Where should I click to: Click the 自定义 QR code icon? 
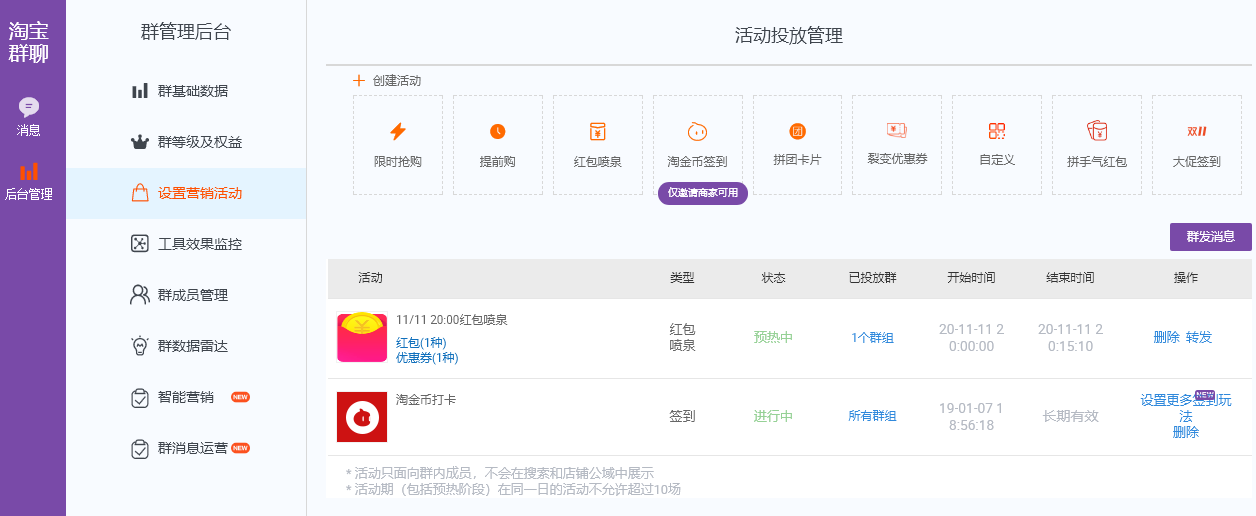996,131
